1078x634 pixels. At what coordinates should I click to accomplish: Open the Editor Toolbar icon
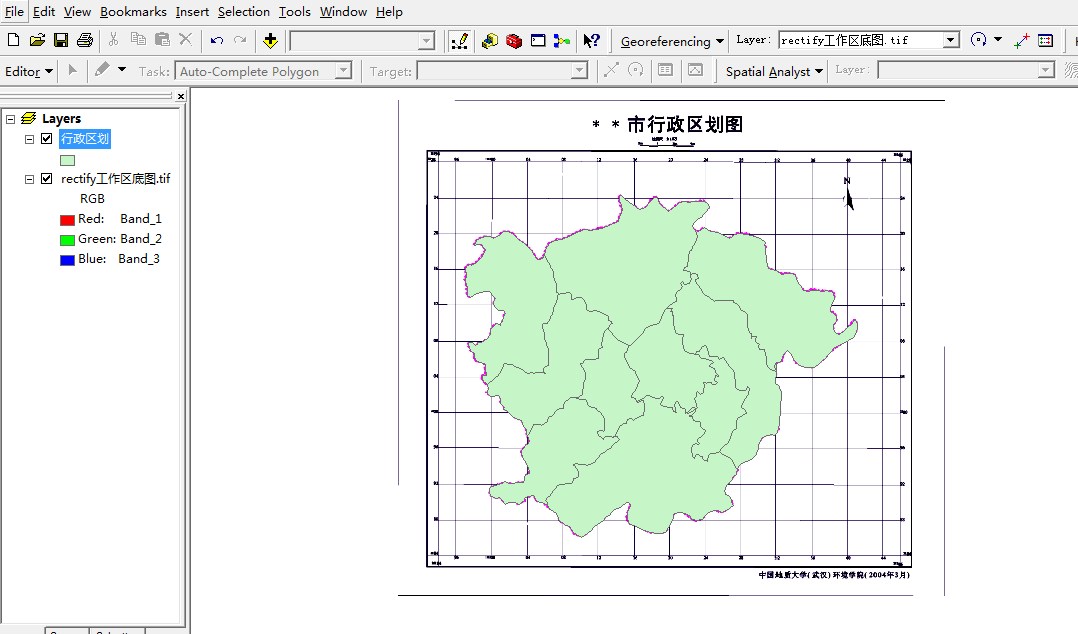[x=459, y=40]
